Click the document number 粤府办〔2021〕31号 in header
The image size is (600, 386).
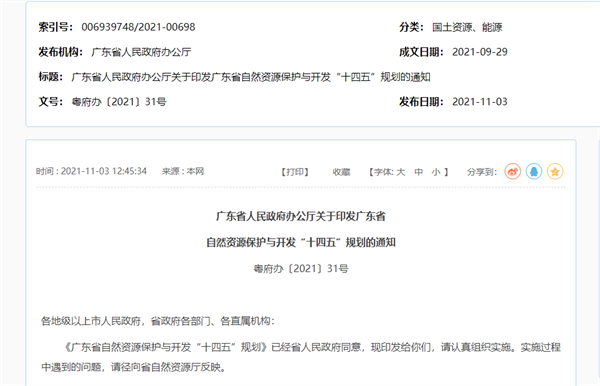pyautogui.click(x=119, y=102)
